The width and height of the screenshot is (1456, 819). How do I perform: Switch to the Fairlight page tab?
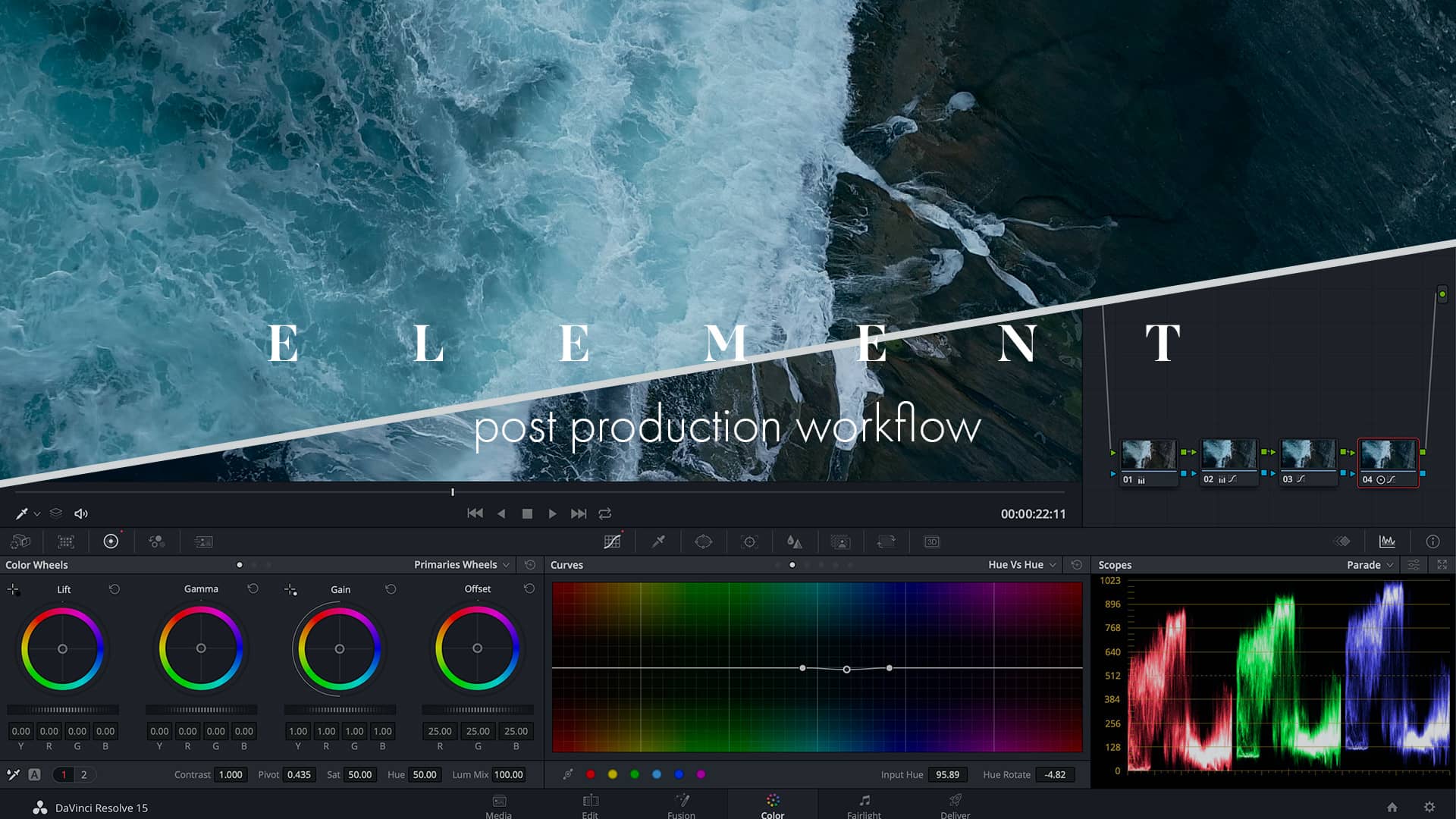864,805
